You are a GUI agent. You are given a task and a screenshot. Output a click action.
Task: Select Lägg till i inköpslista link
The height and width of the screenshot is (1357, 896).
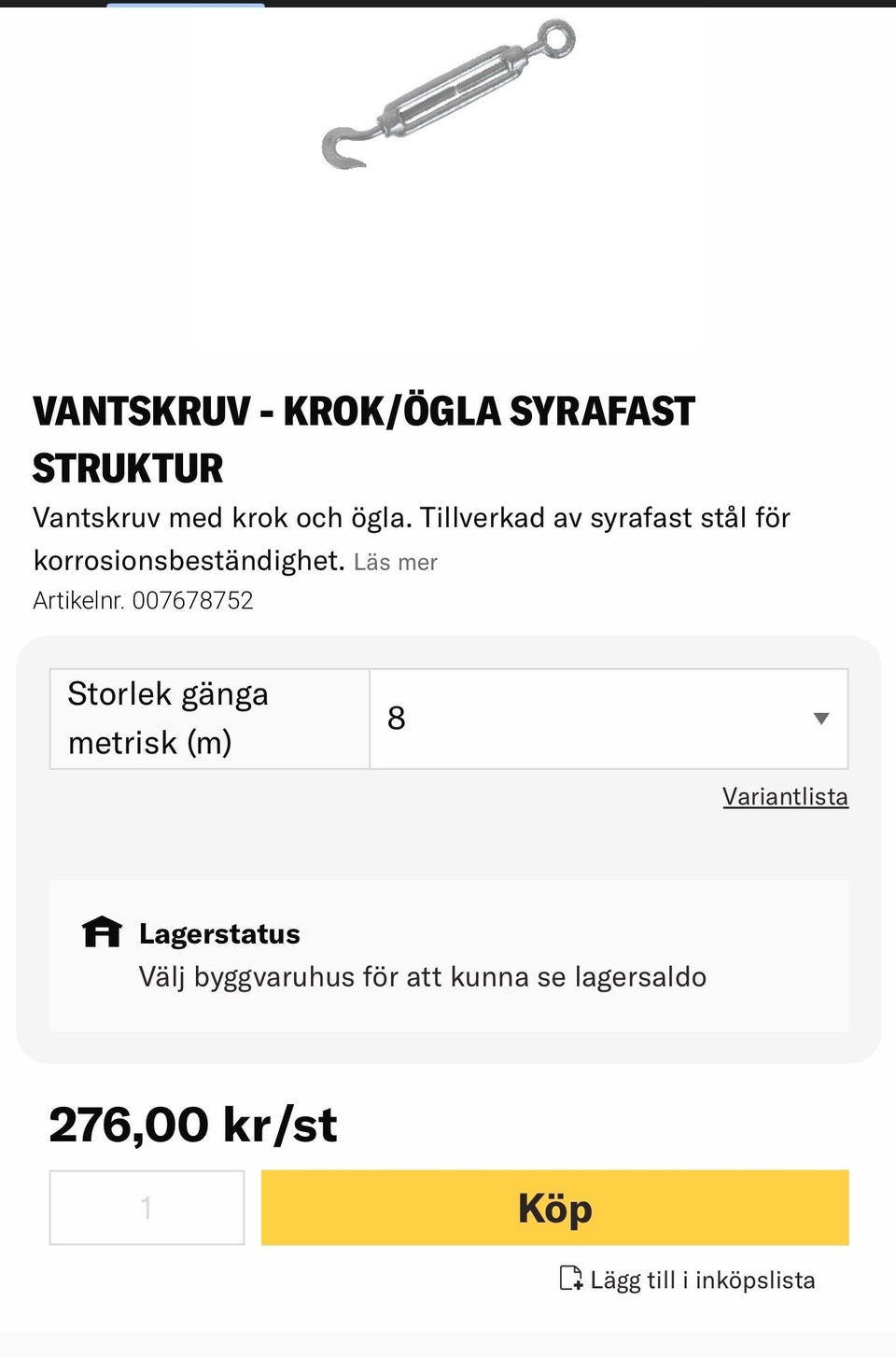702,1280
